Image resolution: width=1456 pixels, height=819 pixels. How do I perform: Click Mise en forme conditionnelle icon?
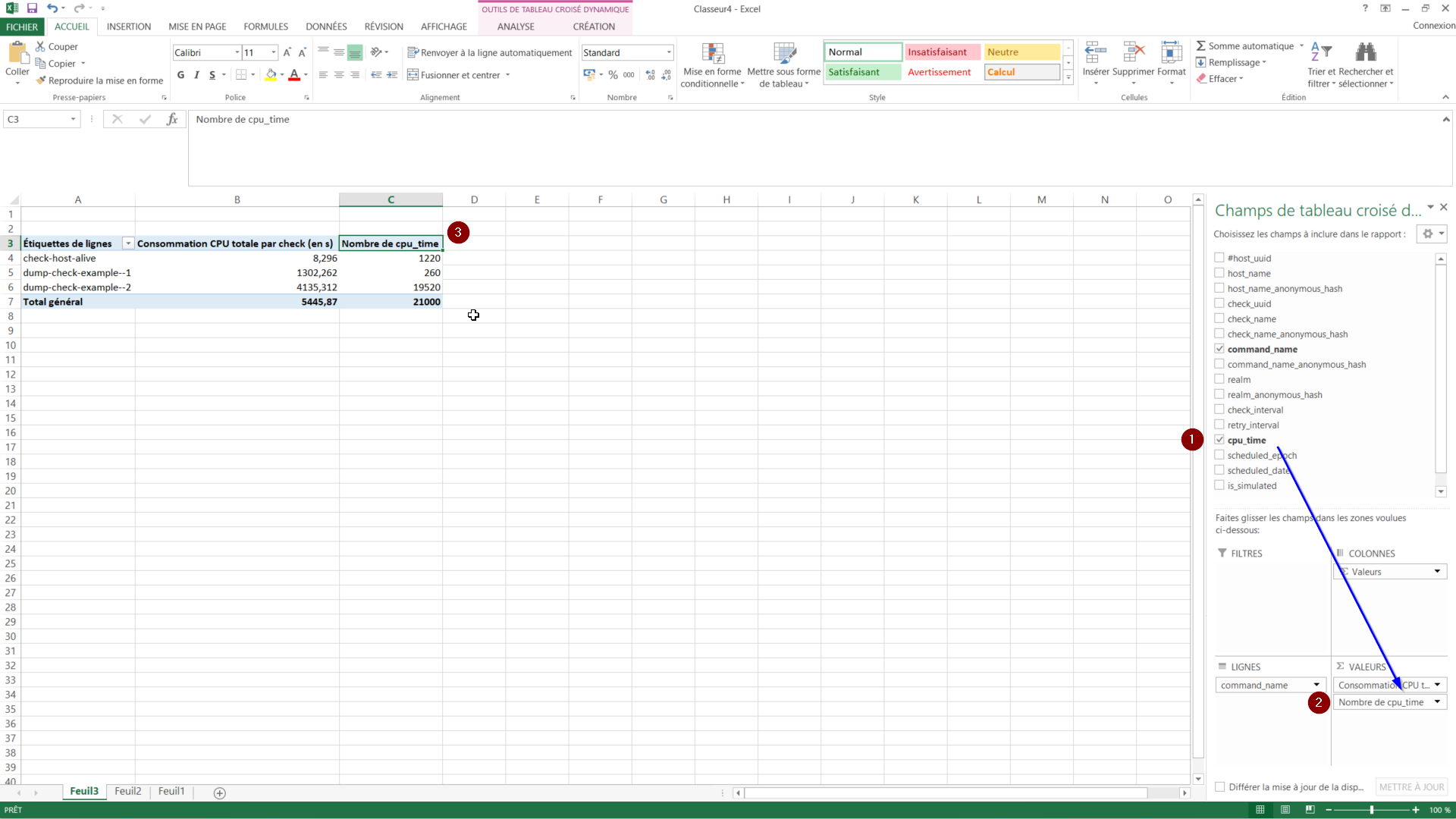(712, 53)
